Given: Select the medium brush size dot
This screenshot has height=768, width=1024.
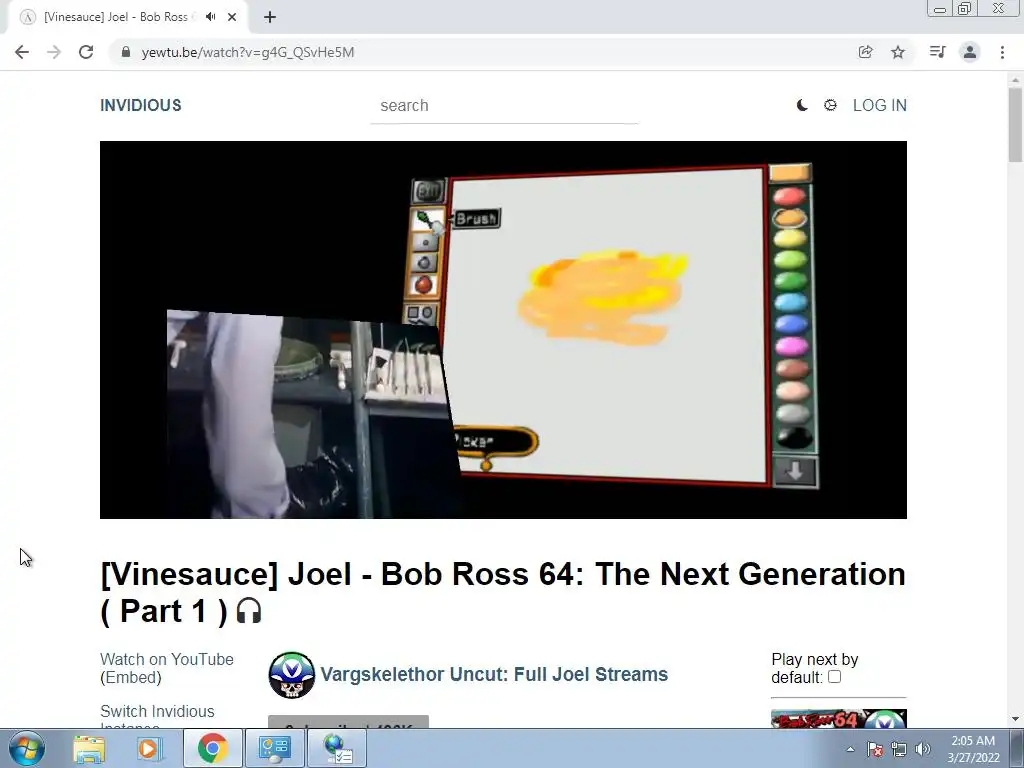Looking at the screenshot, I should (x=424, y=263).
